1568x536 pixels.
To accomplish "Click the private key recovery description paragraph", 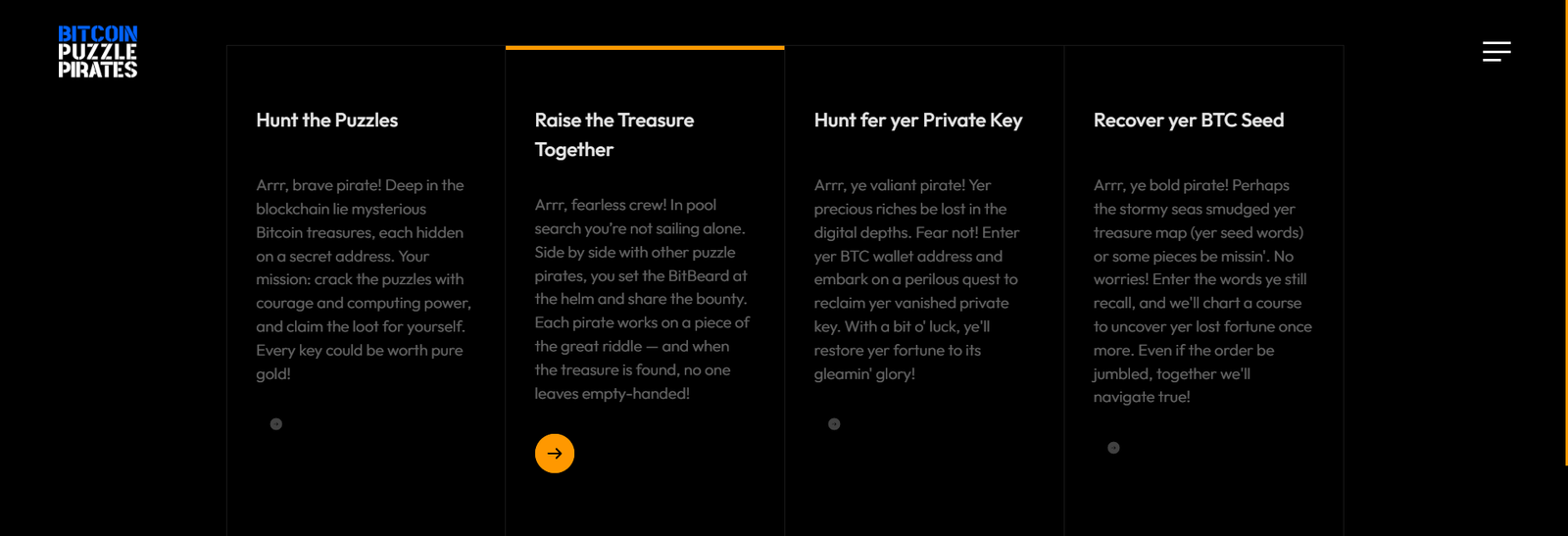I will (916, 279).
